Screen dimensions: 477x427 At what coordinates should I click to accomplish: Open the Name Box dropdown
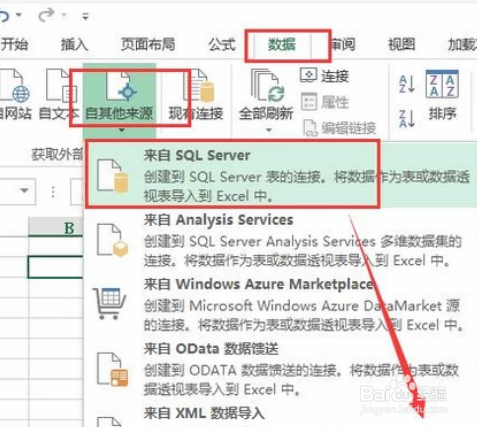point(24,191)
